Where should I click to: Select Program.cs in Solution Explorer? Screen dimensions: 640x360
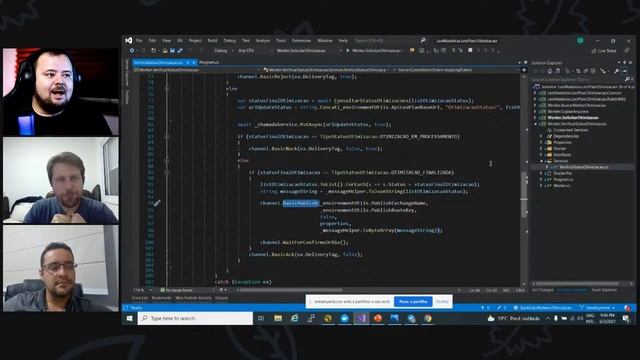564,179
